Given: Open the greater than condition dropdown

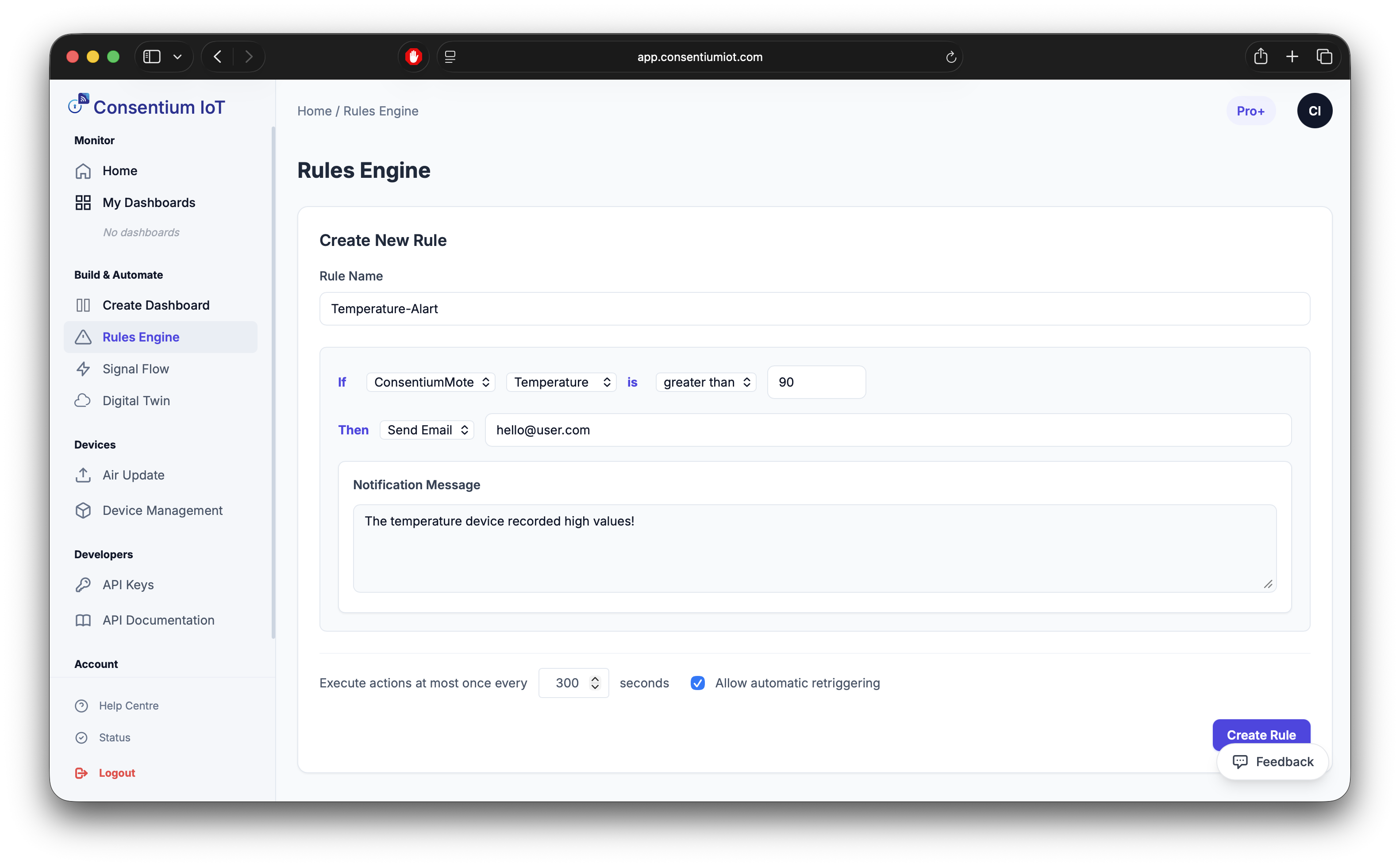Looking at the screenshot, I should pos(706,382).
